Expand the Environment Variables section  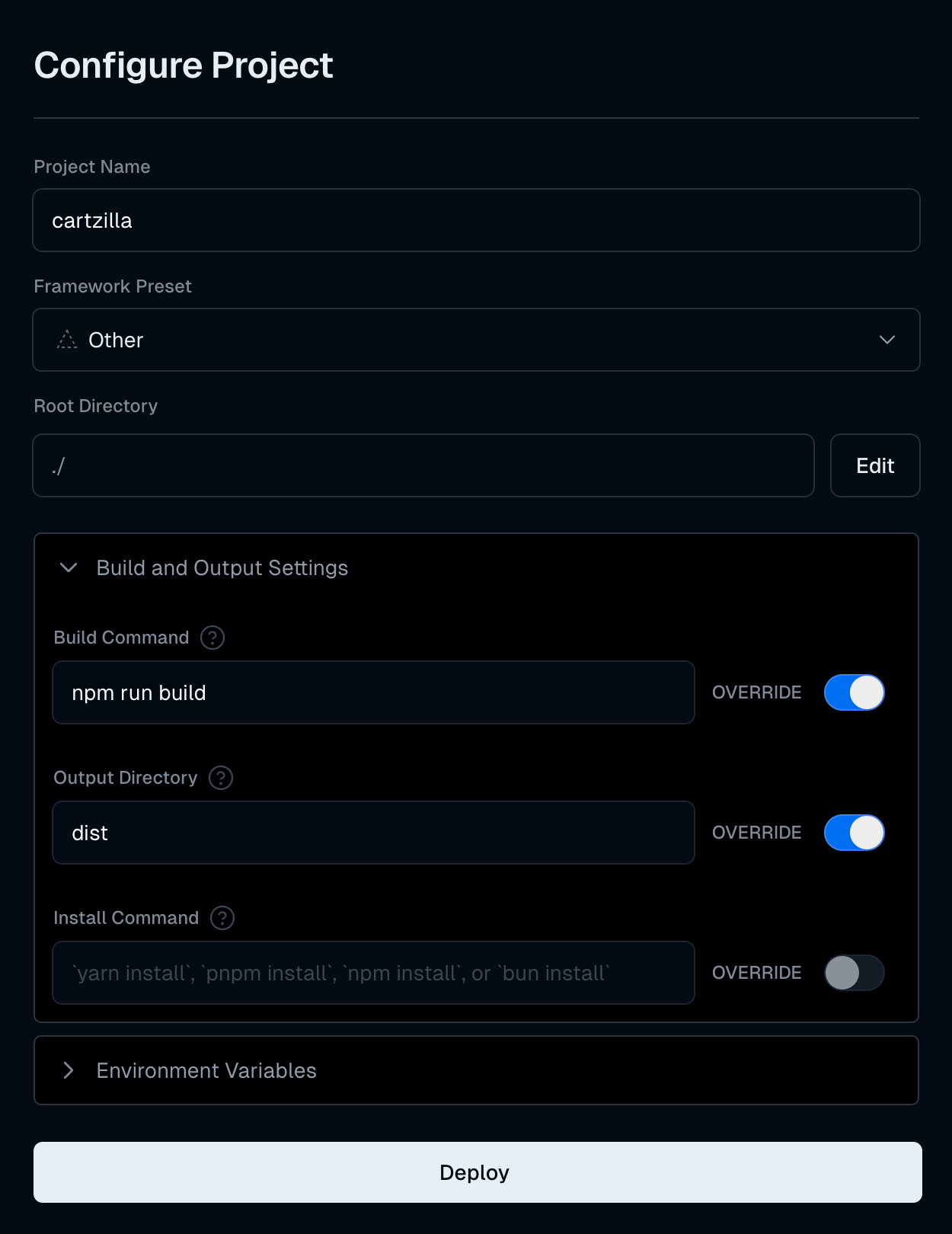point(206,1070)
